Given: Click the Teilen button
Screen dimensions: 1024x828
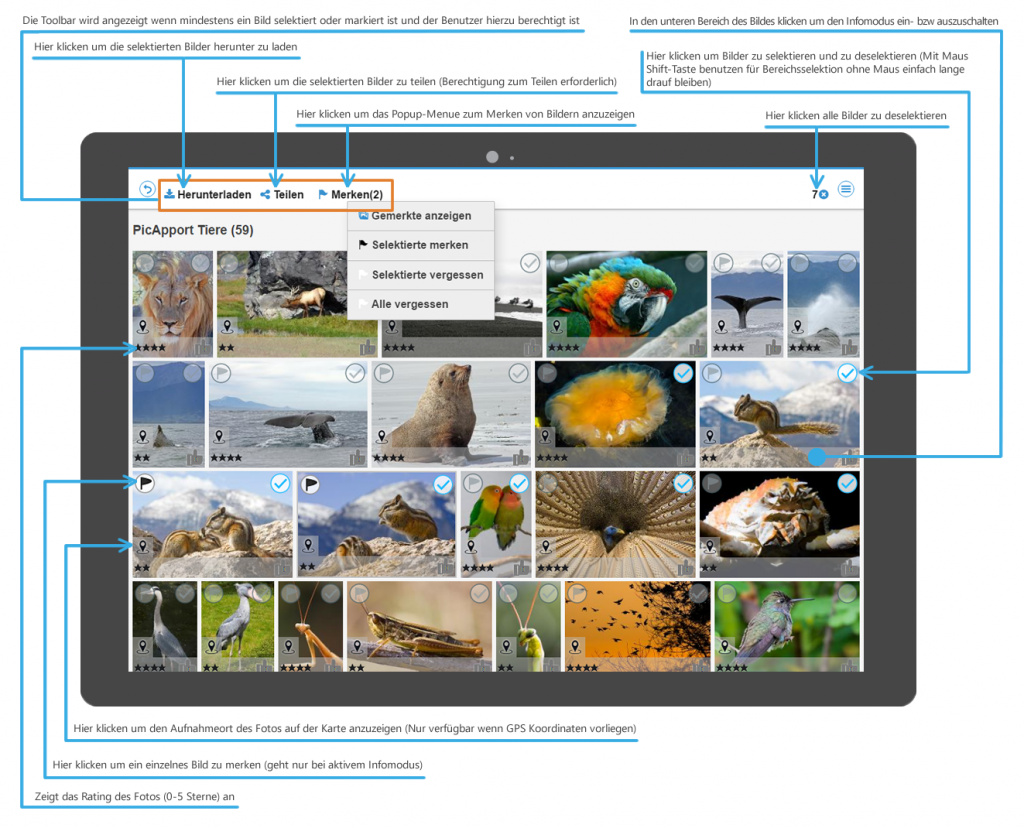Looking at the screenshot, I should pyautogui.click(x=282, y=194).
